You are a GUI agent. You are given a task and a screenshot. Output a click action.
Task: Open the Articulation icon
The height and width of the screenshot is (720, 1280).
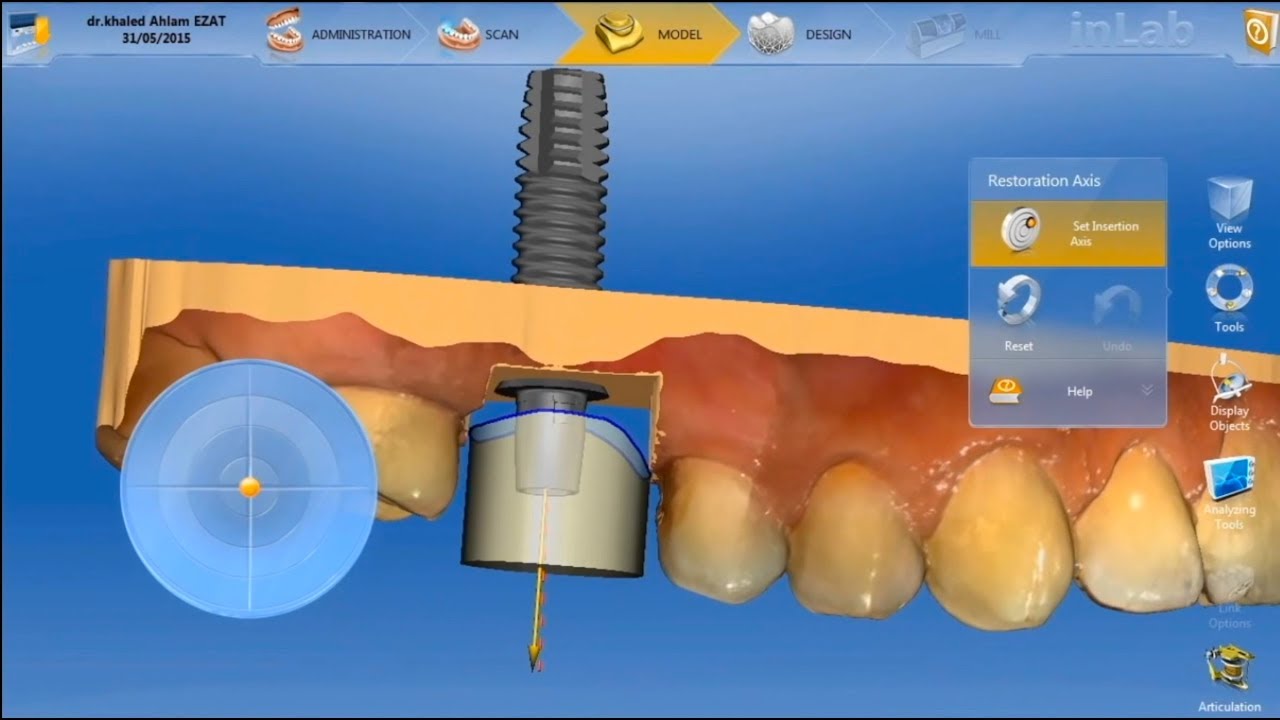tap(1229, 669)
